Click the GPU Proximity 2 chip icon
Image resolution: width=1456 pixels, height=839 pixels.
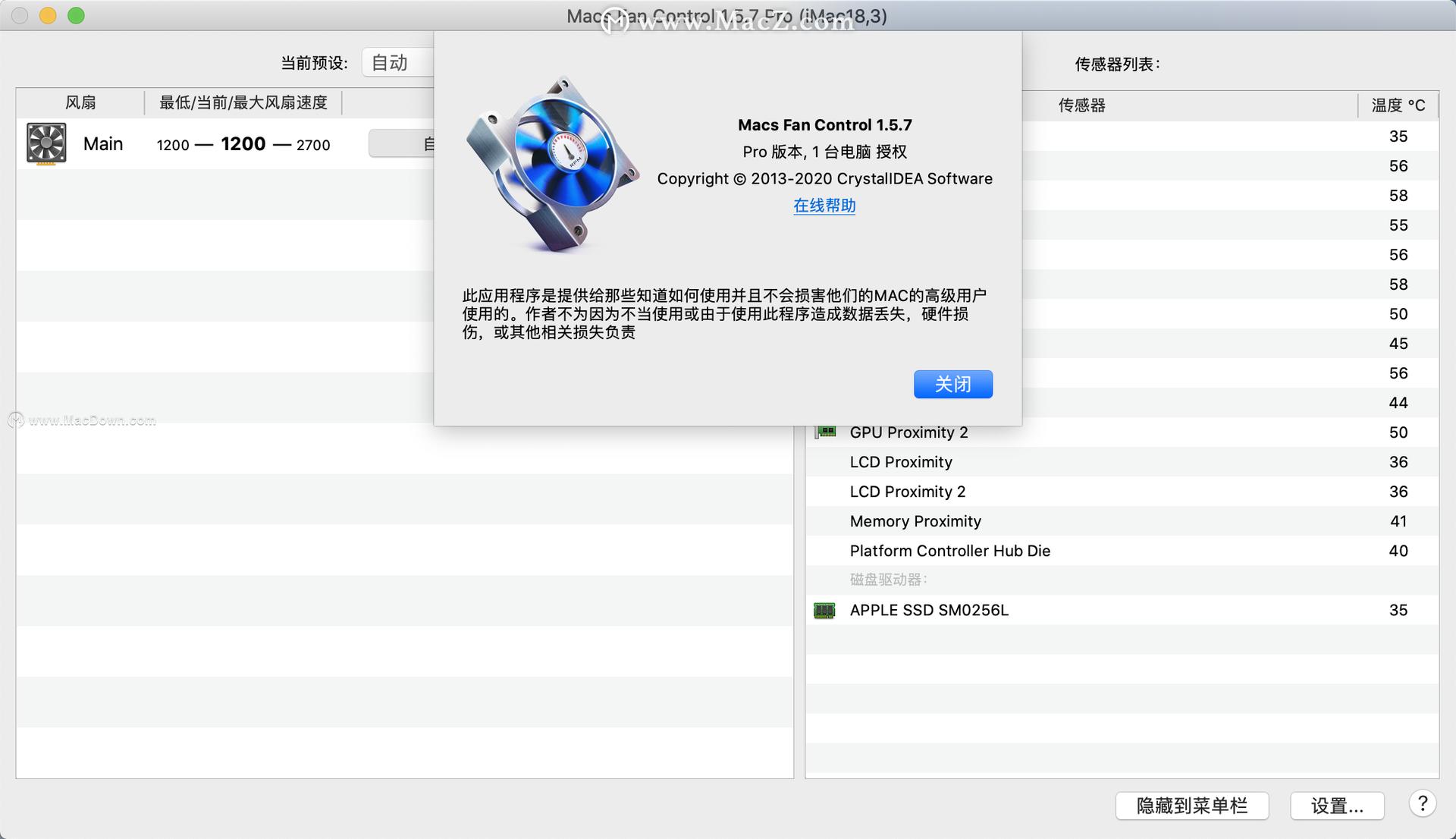click(827, 432)
